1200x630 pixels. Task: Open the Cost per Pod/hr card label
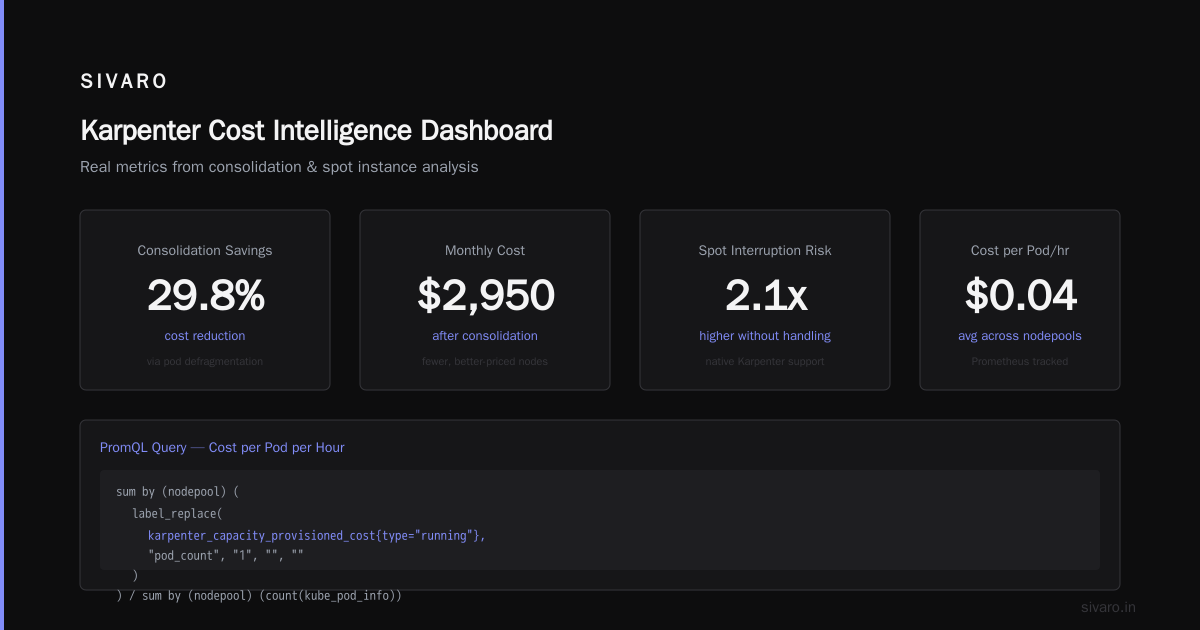[x=1020, y=251]
